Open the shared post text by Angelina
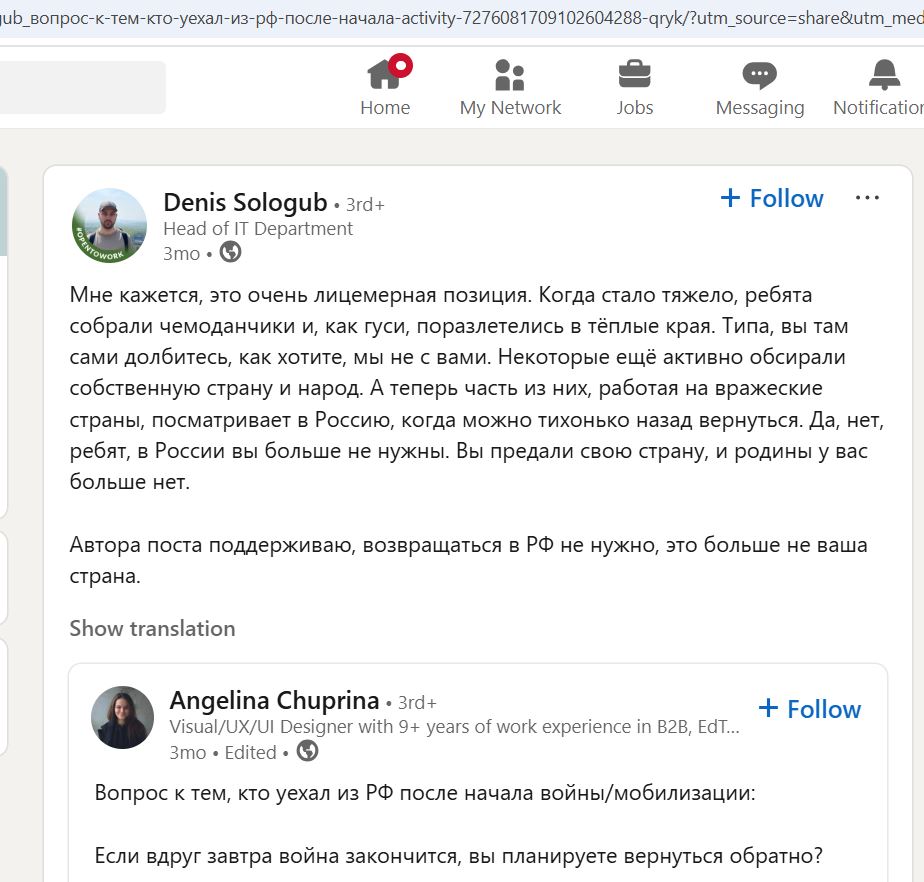Screen dimensions: 924x882 tap(425, 793)
